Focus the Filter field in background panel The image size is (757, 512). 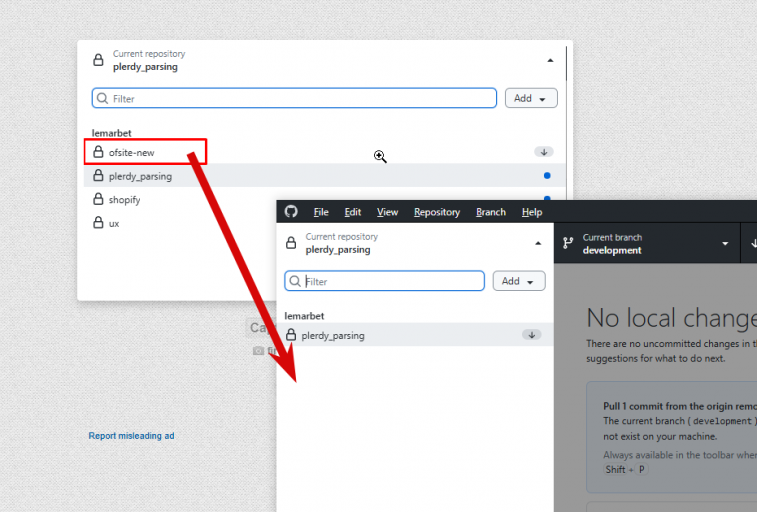click(294, 98)
